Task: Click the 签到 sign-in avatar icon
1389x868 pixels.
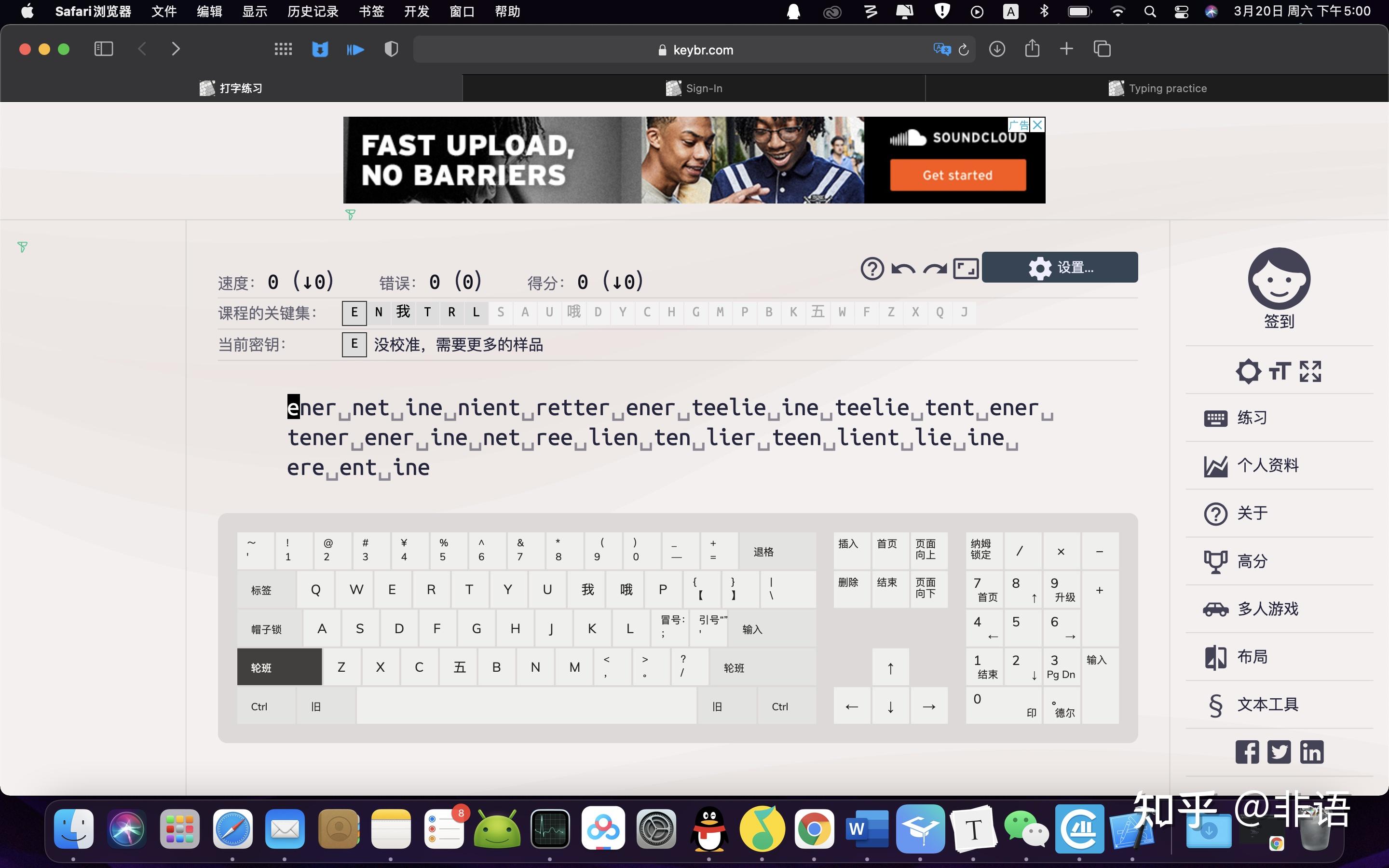Action: (x=1279, y=280)
